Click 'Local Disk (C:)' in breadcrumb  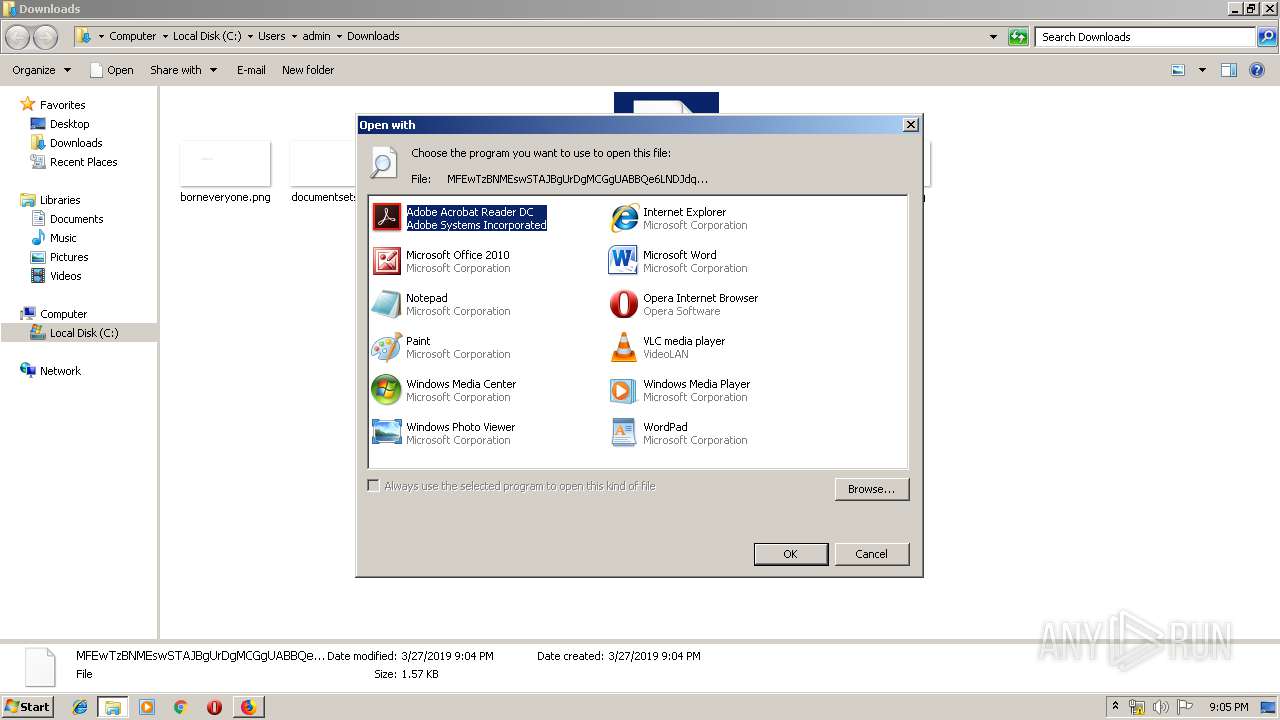(x=207, y=36)
